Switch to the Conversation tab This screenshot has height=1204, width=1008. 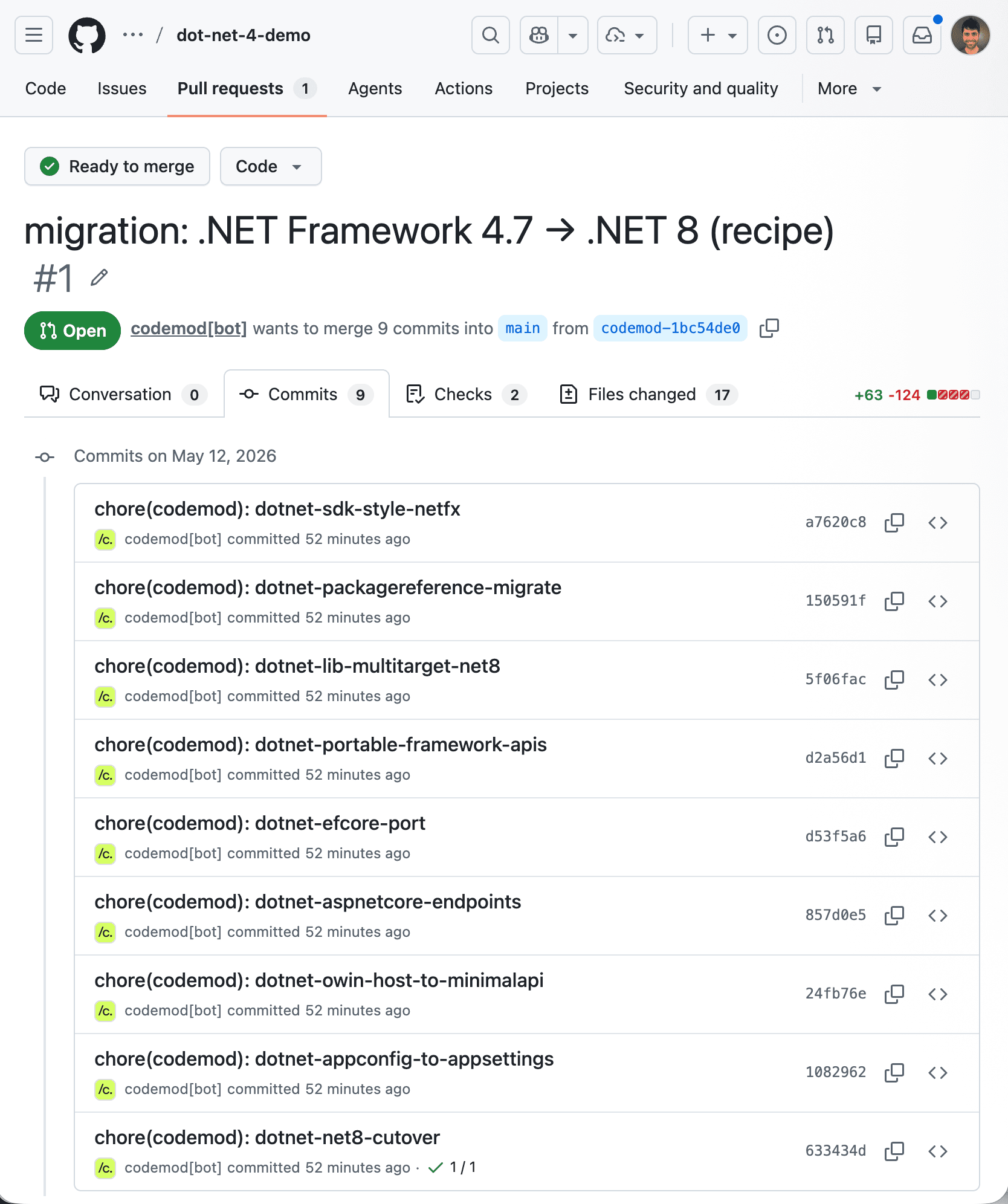tap(124, 395)
